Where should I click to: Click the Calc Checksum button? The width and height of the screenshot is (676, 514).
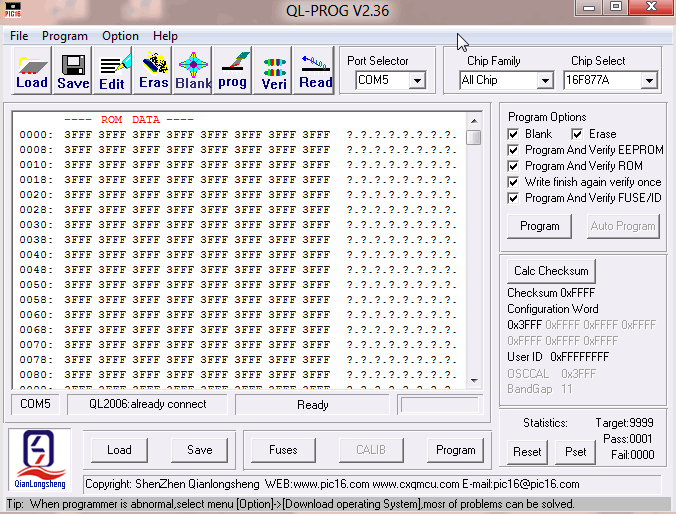pyautogui.click(x=551, y=271)
